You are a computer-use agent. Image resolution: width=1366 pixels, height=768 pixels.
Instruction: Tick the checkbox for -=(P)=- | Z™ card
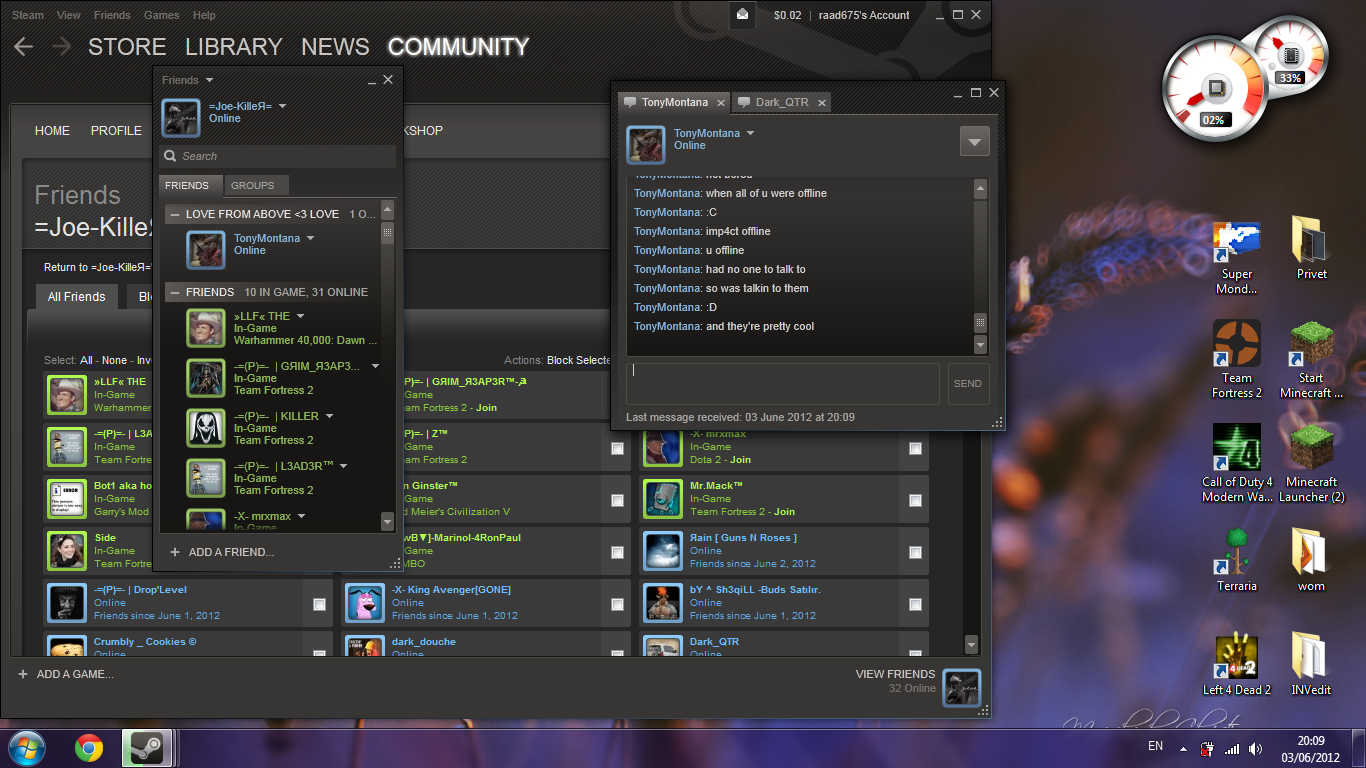coord(617,449)
